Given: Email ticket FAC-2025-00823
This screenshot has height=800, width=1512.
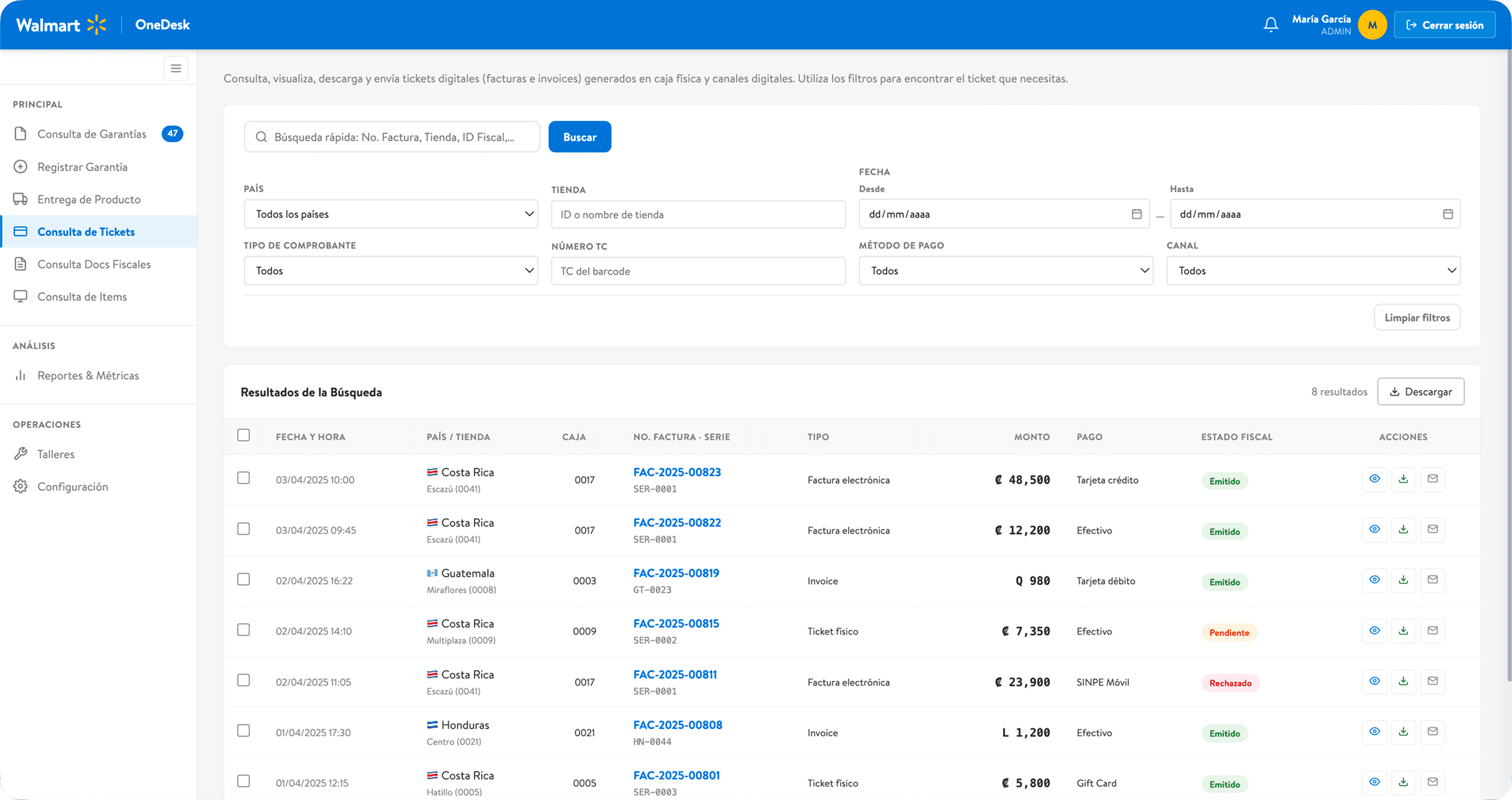Looking at the screenshot, I should tap(1433, 479).
